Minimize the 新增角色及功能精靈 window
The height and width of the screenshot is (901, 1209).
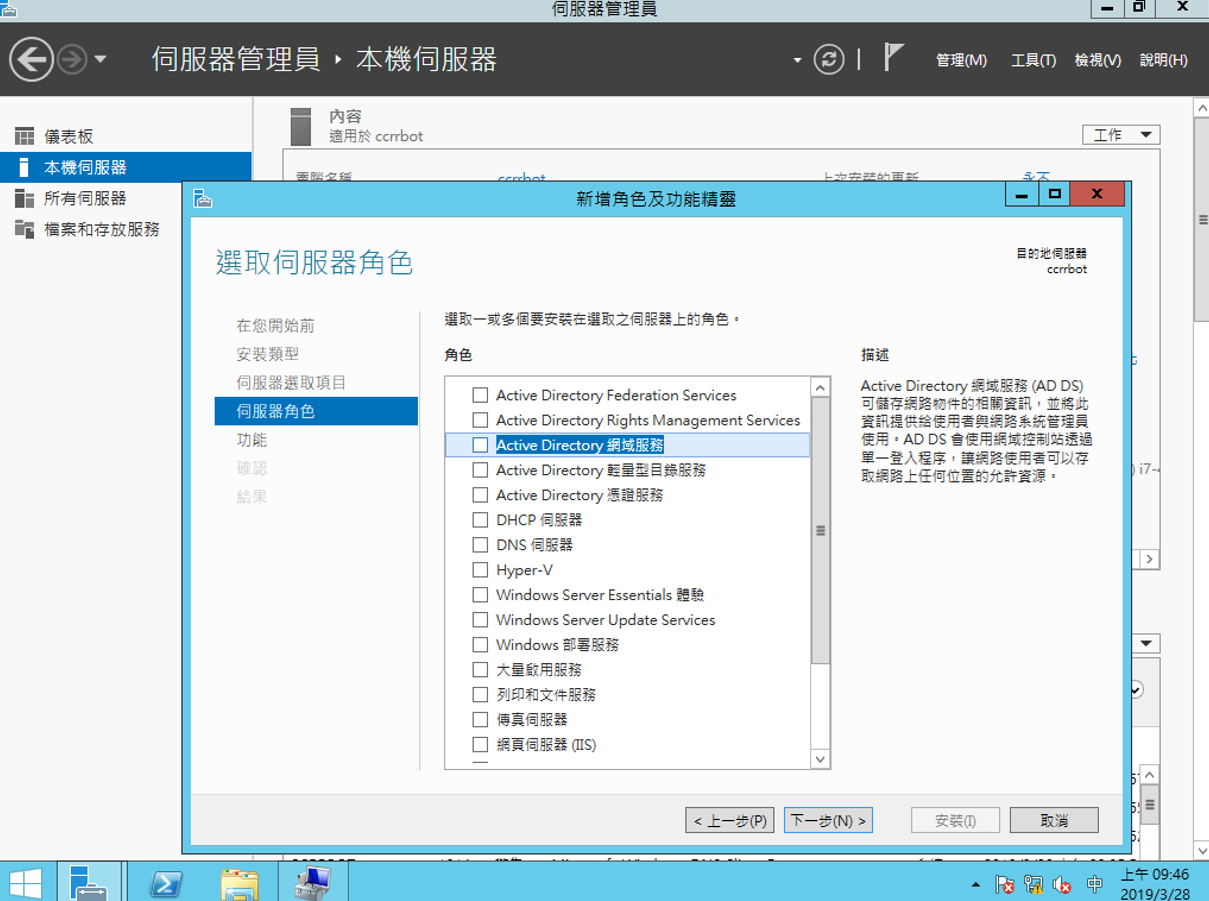1022,194
